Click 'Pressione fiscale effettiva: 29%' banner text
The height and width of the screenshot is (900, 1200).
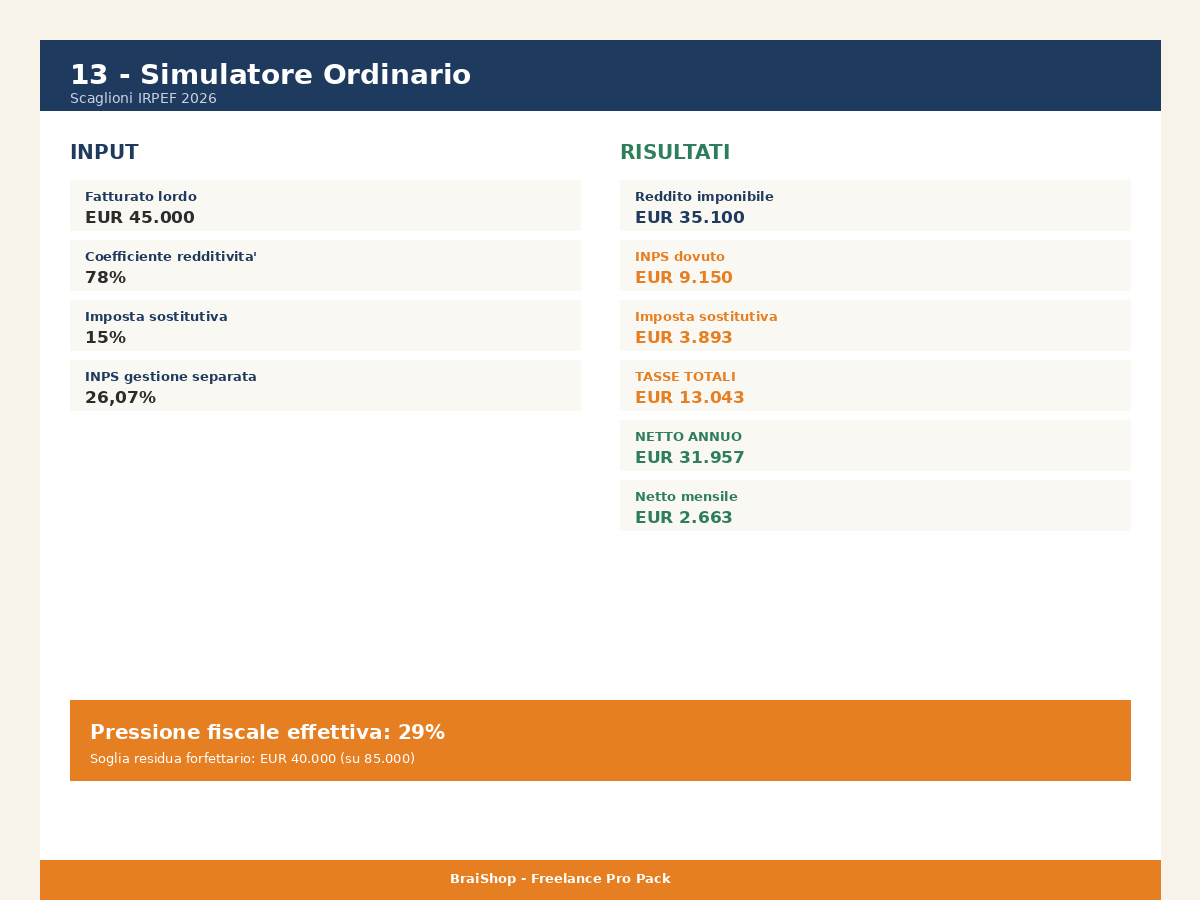[267, 733]
